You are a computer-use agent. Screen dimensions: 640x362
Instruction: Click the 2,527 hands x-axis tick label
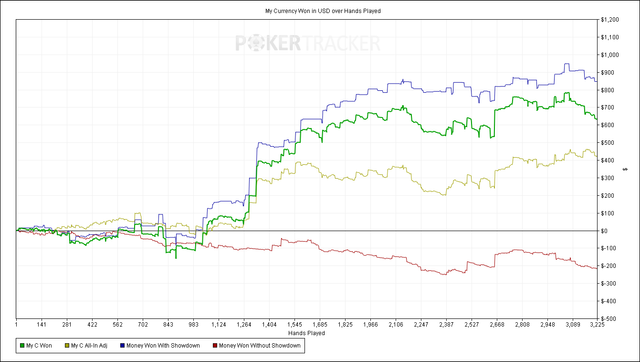[472, 325]
